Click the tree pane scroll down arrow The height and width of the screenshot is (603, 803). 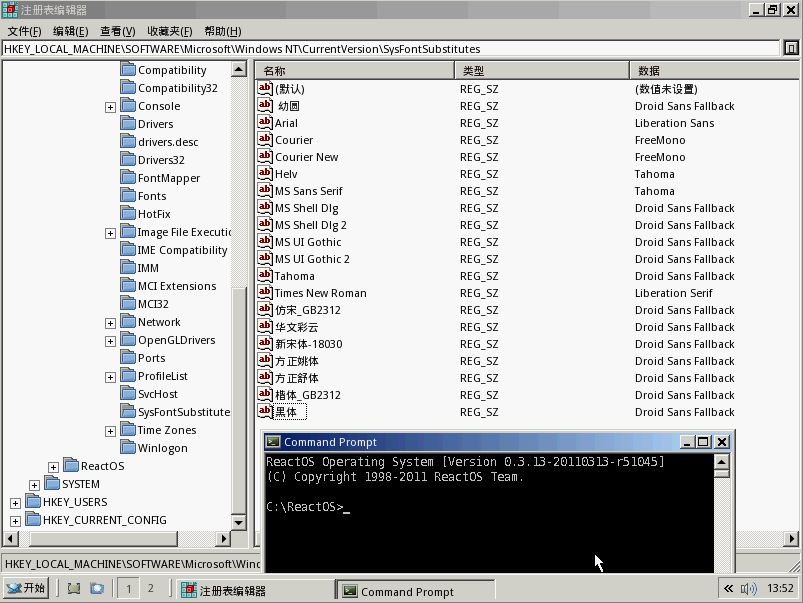click(239, 522)
